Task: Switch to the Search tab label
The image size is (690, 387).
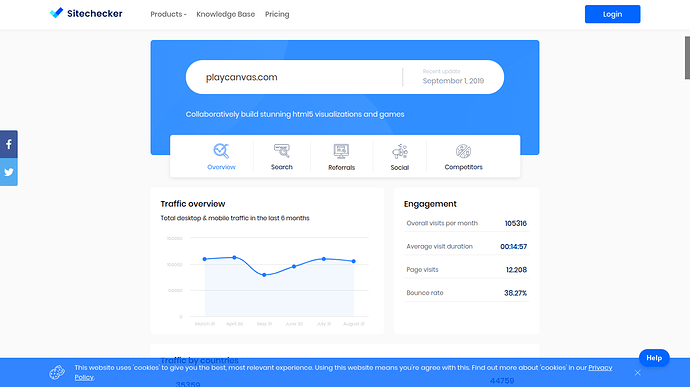Action: point(282,167)
